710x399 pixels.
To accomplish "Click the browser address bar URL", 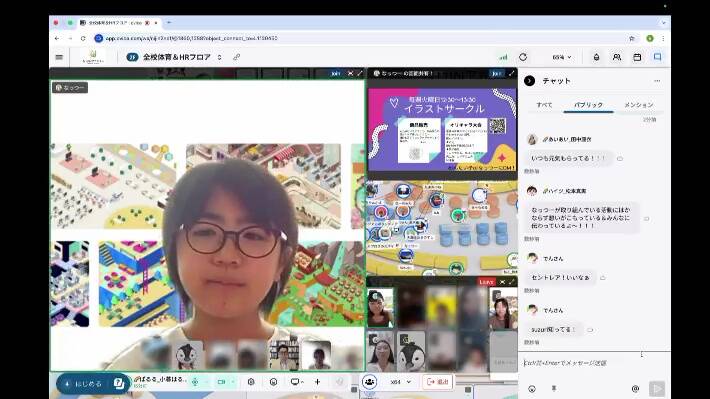I will (x=191, y=38).
